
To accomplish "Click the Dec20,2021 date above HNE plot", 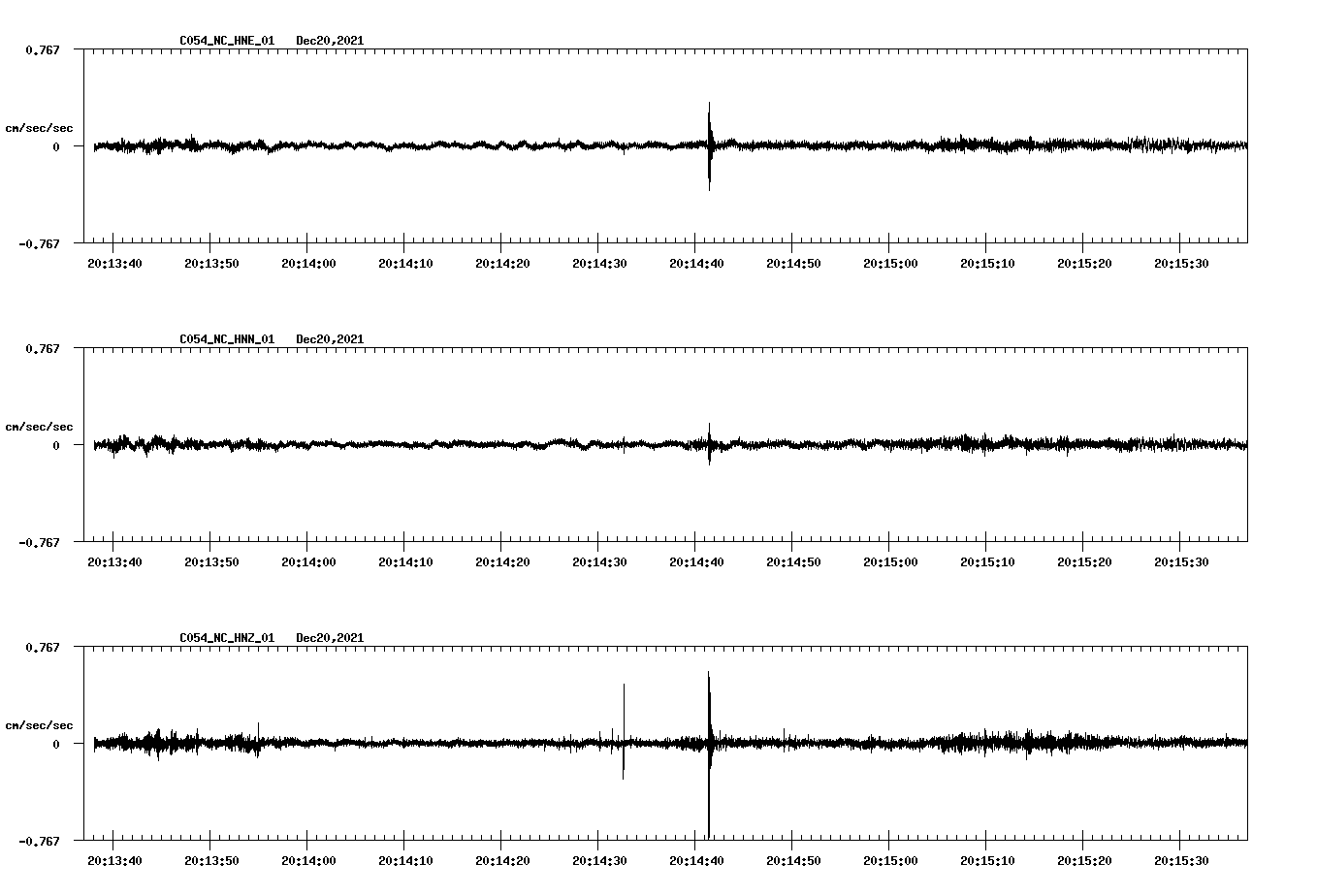I will coord(330,41).
